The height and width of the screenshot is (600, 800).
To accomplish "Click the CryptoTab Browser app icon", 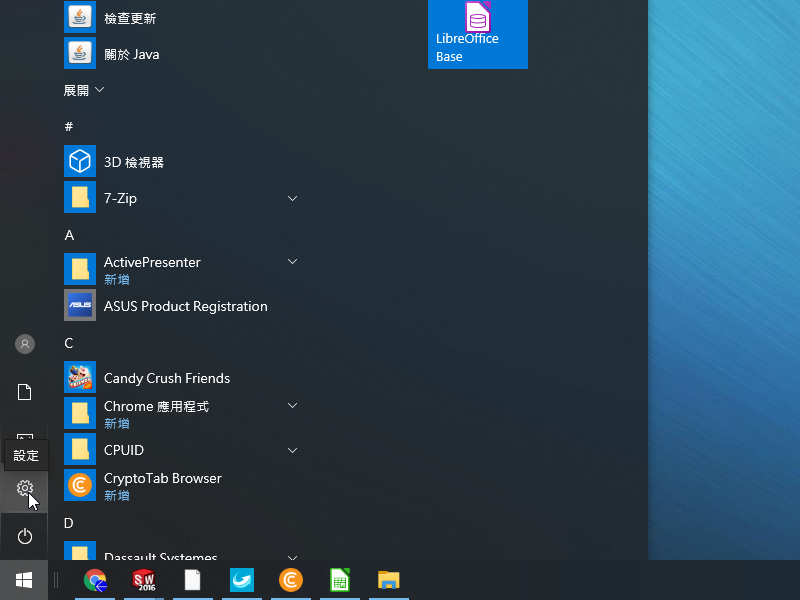I will coord(80,485).
